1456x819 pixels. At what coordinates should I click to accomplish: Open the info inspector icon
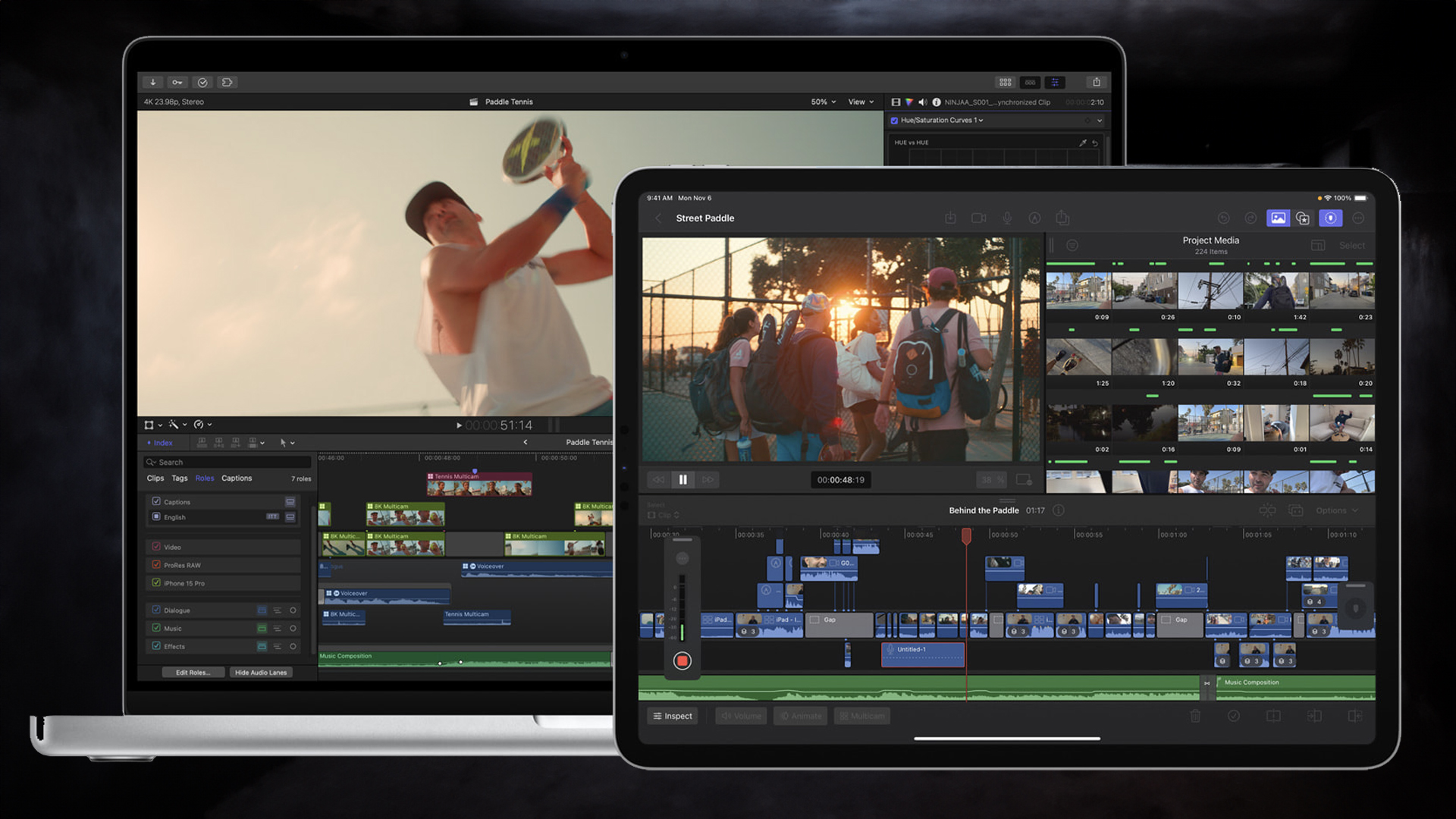pos(937,102)
